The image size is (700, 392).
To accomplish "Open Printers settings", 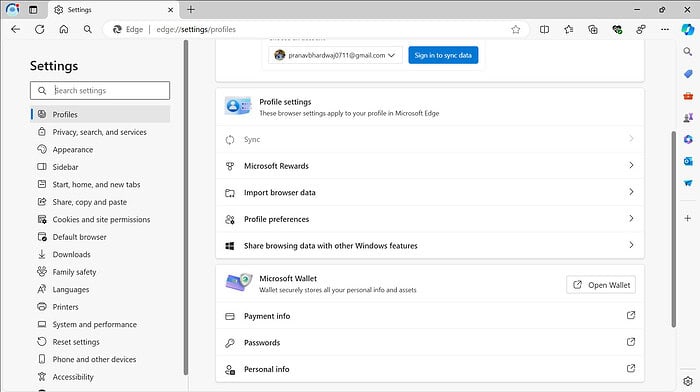I will 100,307.
